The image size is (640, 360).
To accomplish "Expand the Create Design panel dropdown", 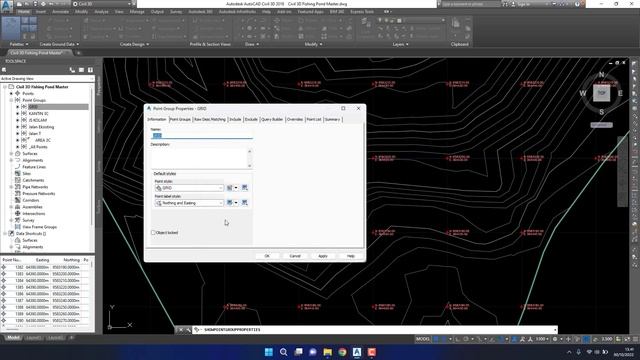I will (134, 44).
